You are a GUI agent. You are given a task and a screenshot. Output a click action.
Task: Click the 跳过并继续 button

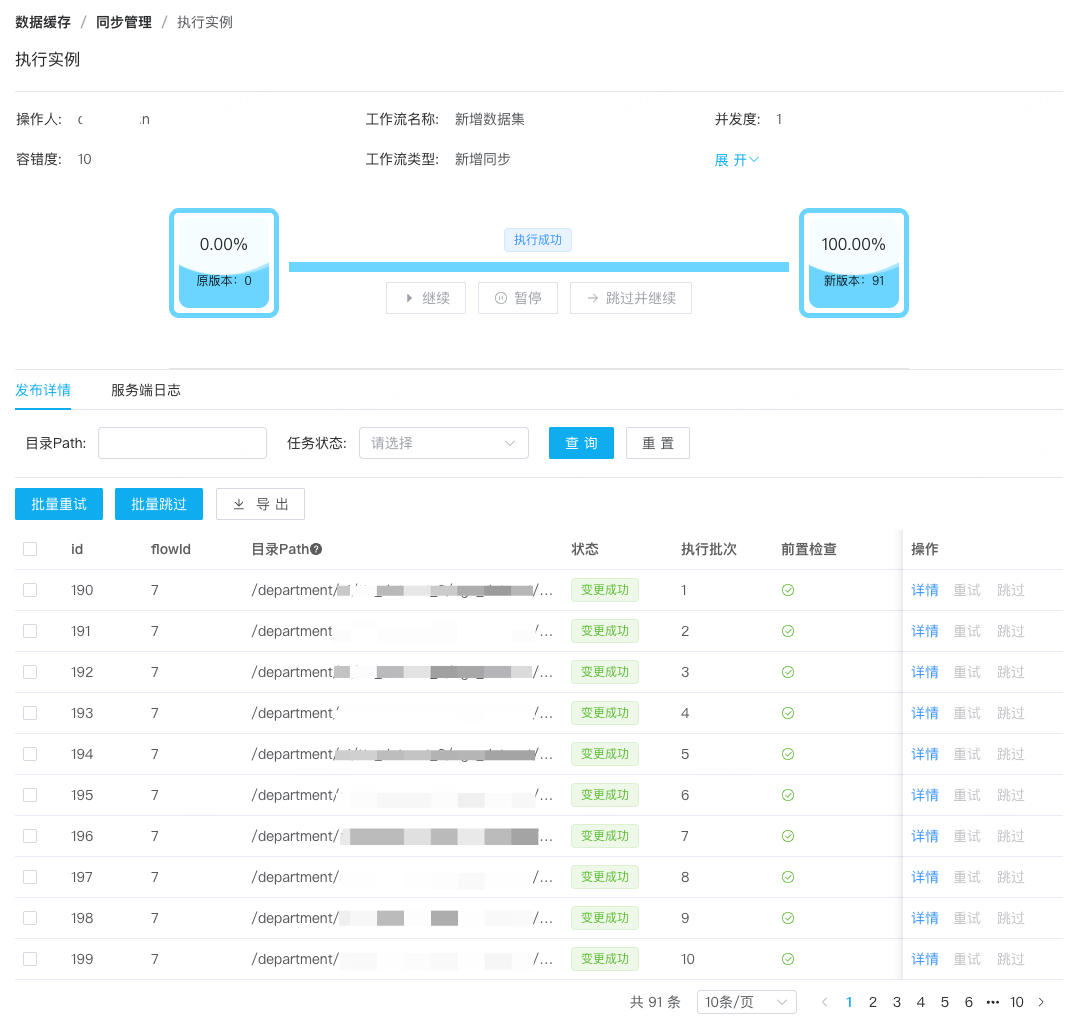(x=631, y=298)
